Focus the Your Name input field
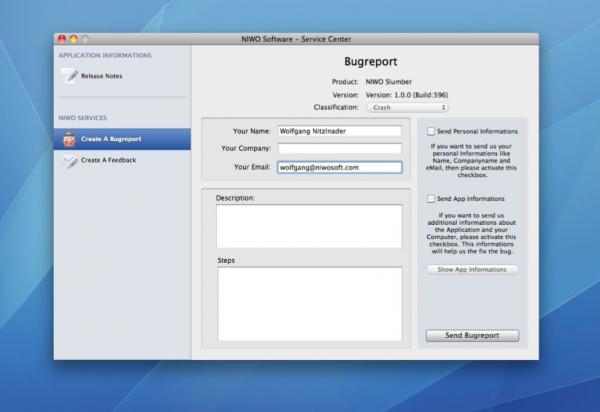This screenshot has height=412, width=600. pos(339,131)
